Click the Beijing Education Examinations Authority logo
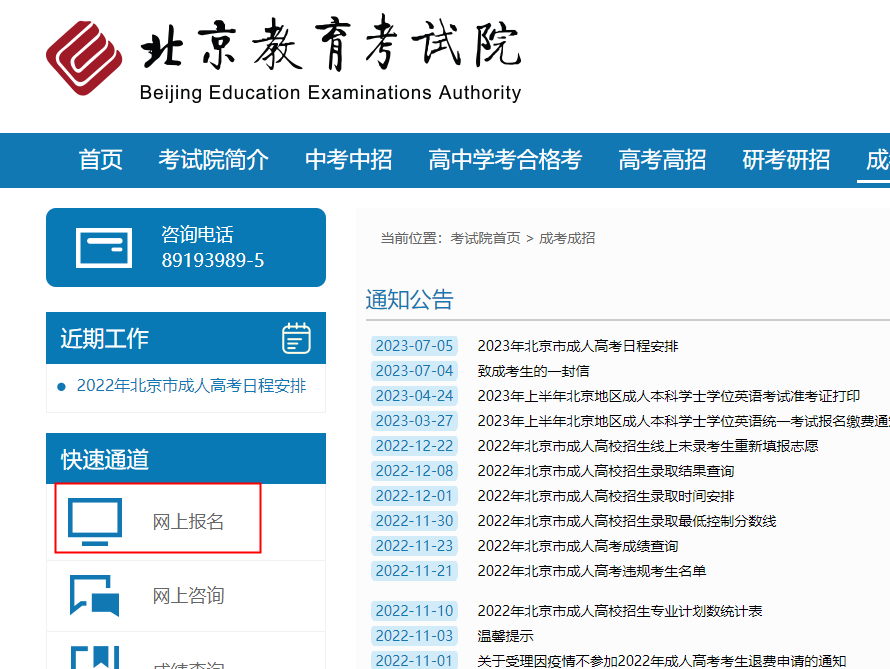 coord(84,58)
